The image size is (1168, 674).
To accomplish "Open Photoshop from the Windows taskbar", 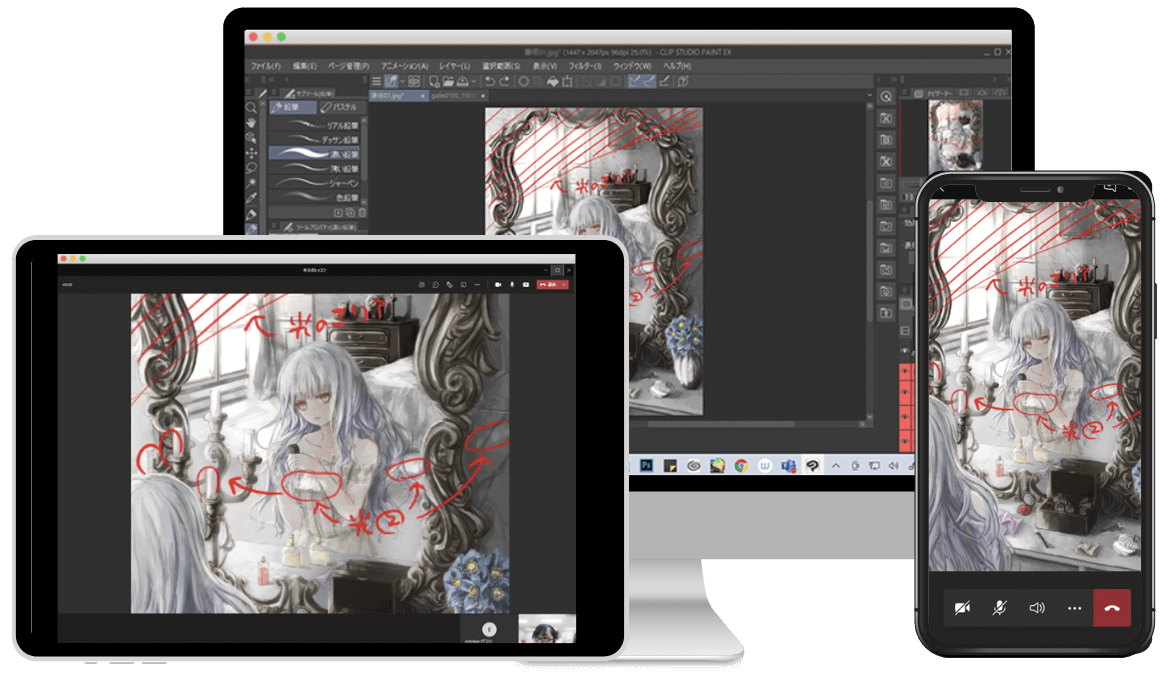I will coord(646,465).
